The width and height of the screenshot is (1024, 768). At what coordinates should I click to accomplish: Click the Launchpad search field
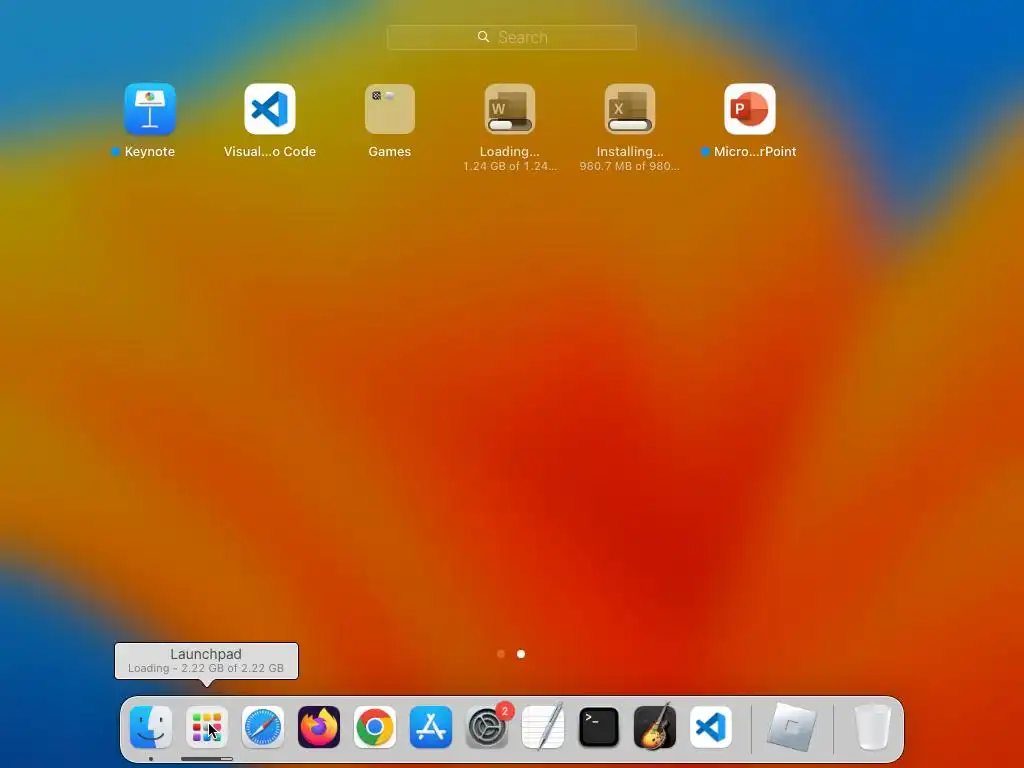pos(511,37)
